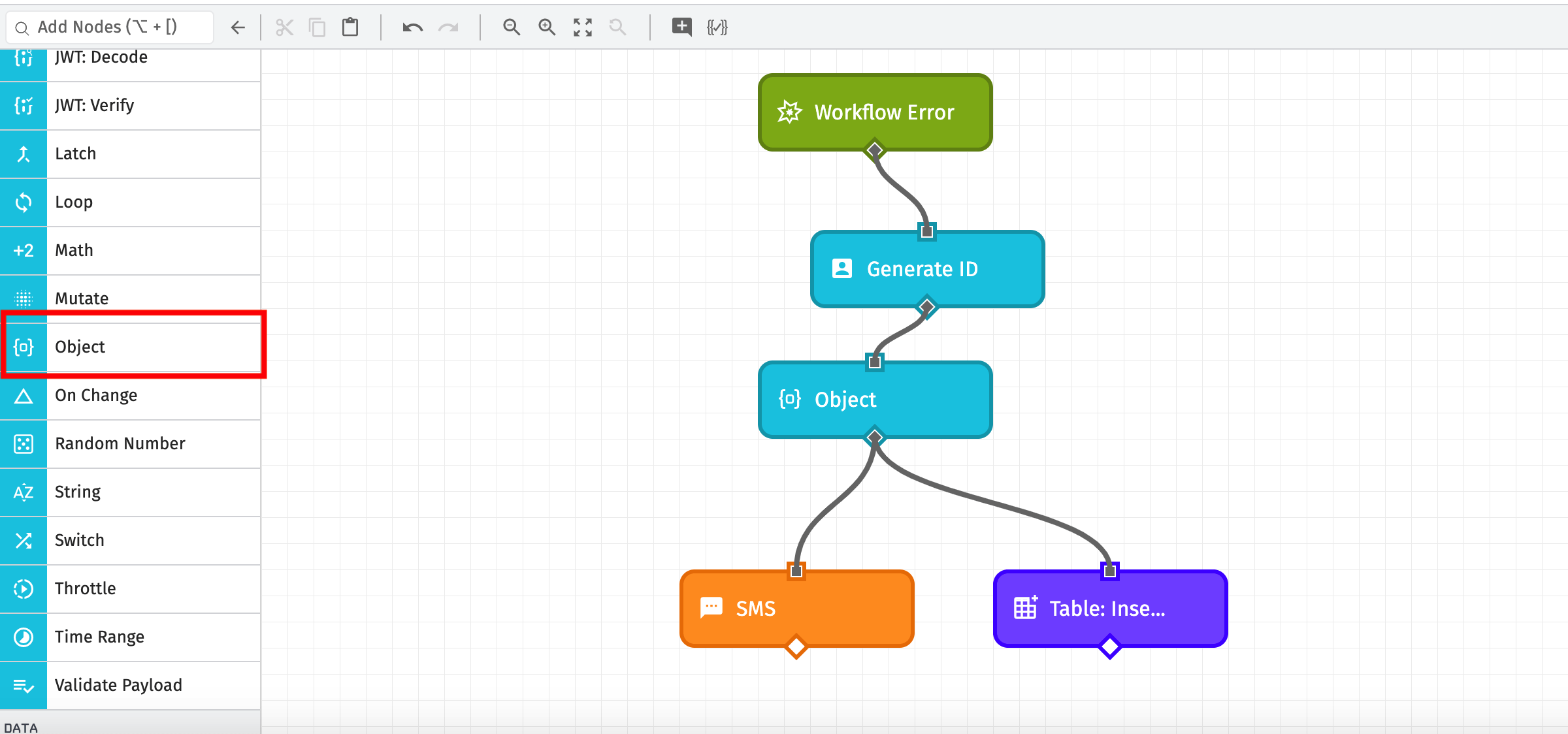The width and height of the screenshot is (1568, 734).
Task: Add a comment note to canvas
Action: click(x=682, y=27)
